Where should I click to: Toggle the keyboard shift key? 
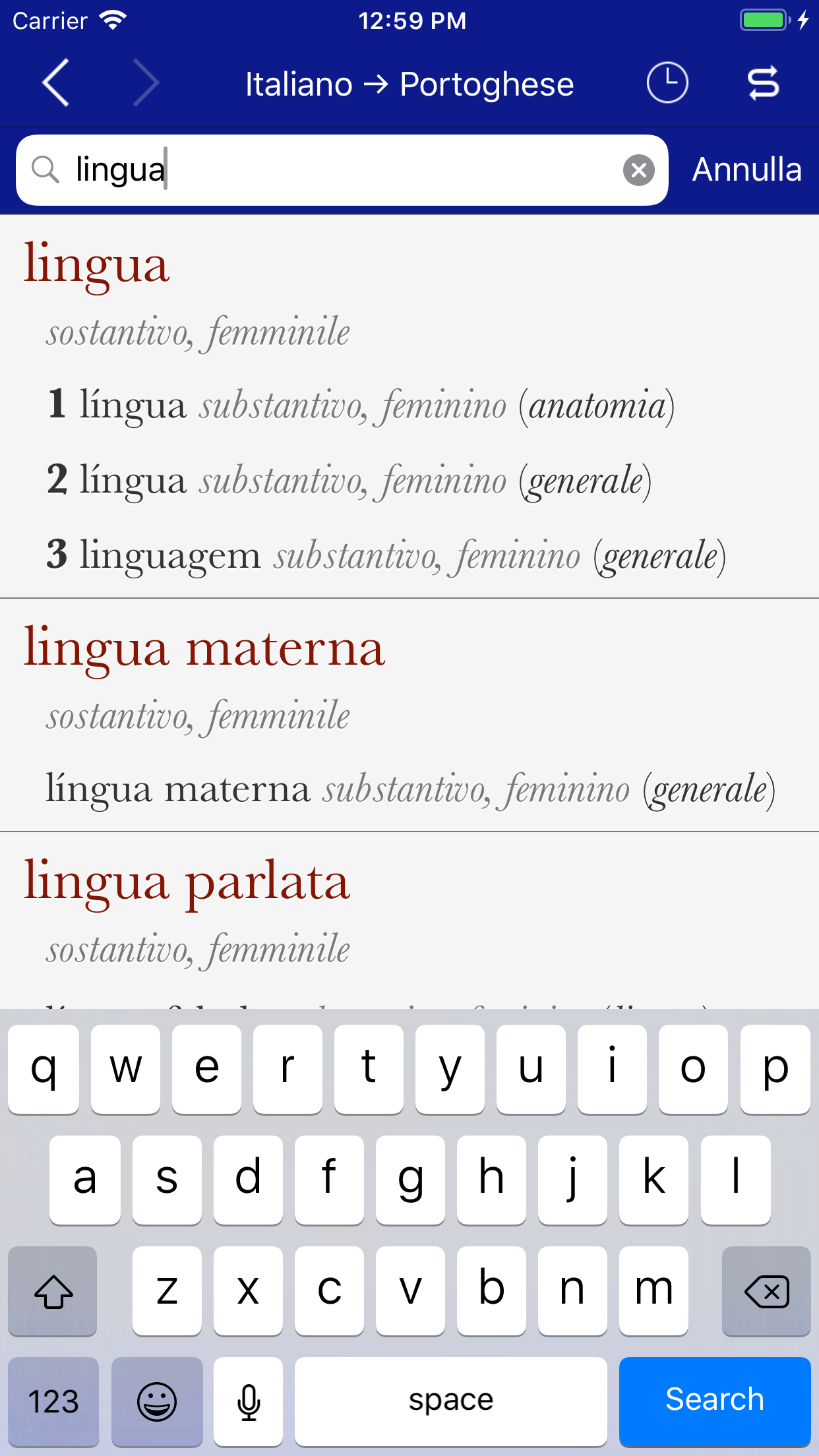point(53,1291)
